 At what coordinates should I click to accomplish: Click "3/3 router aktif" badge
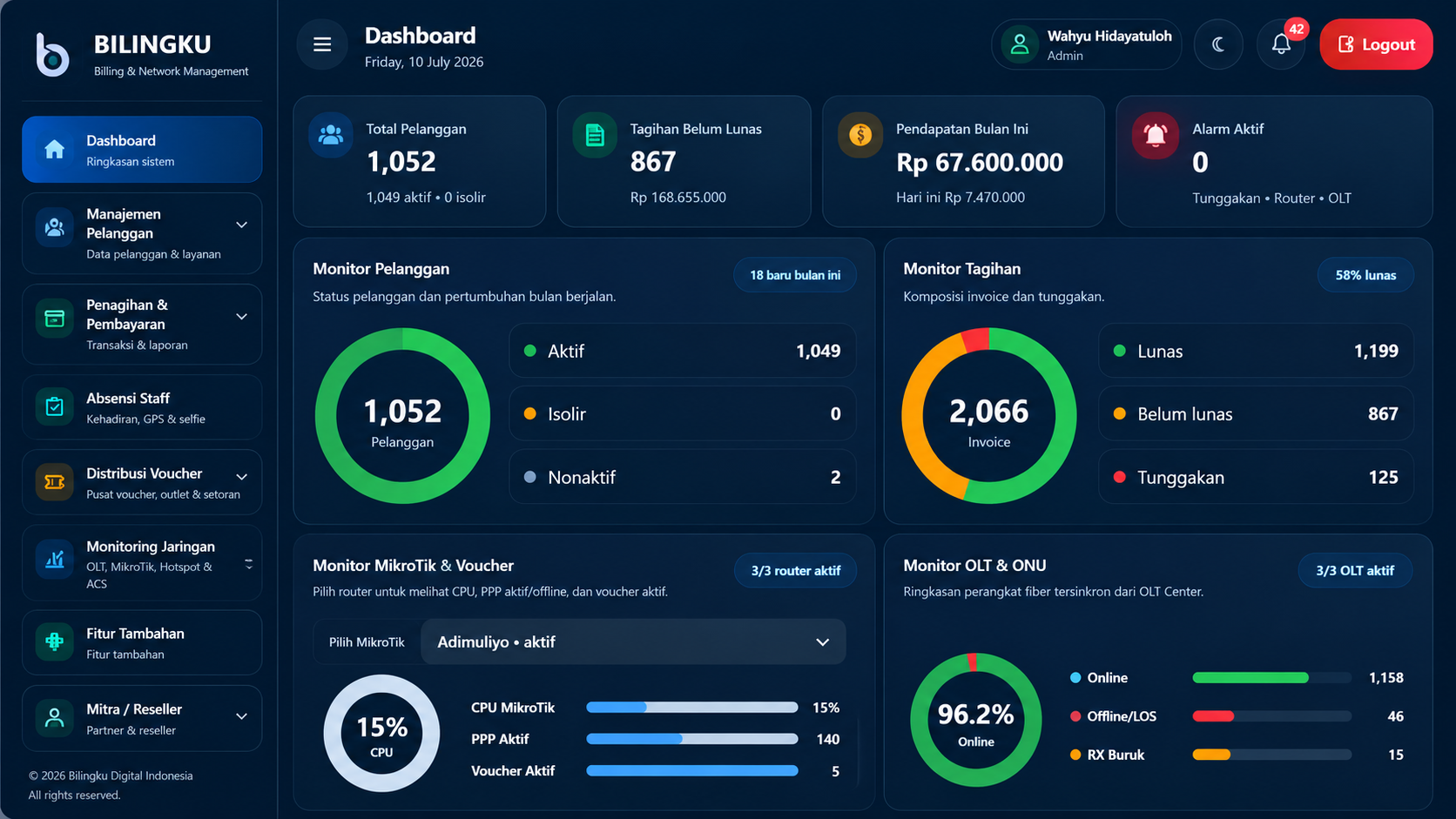tap(795, 571)
